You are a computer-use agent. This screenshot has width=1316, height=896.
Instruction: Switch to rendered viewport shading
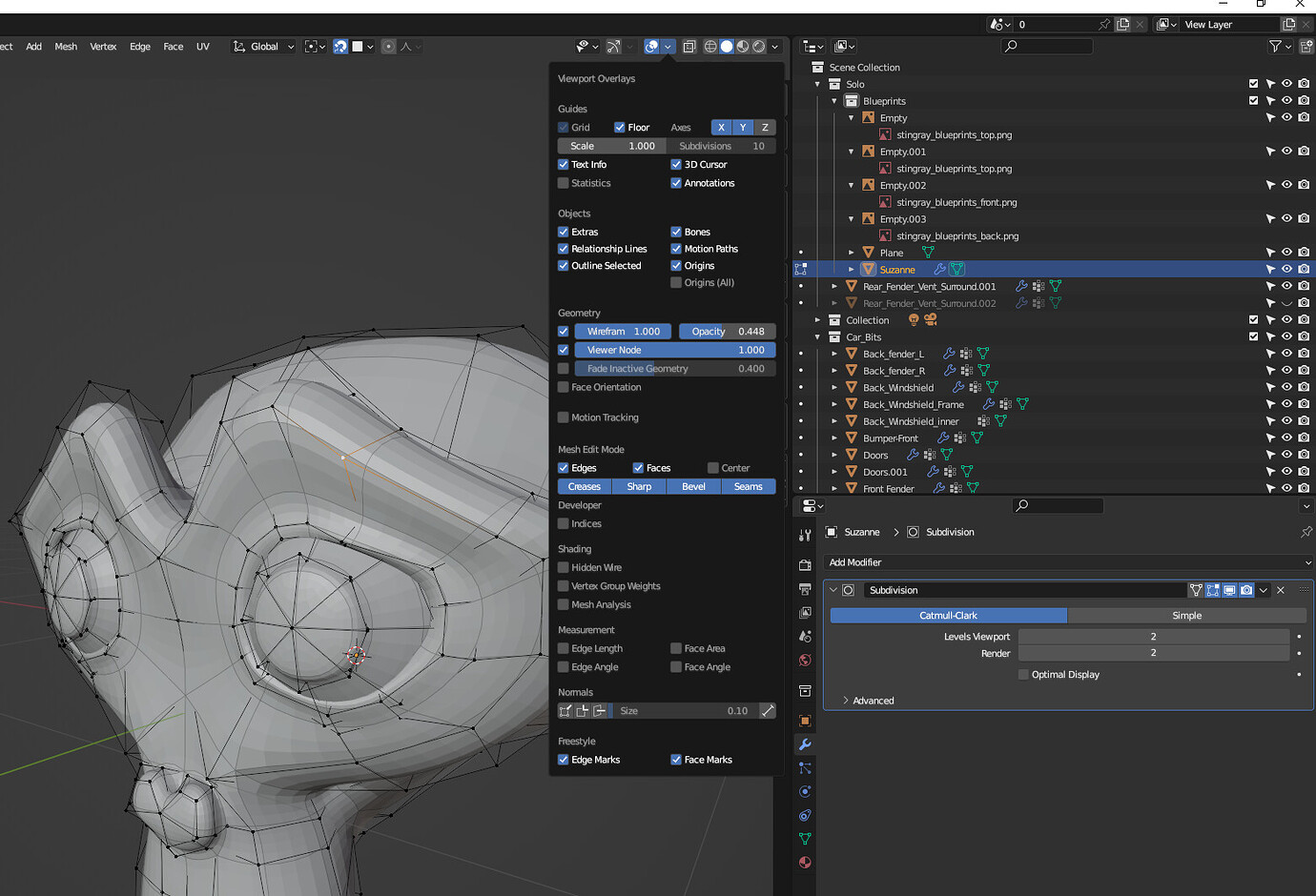point(759,46)
